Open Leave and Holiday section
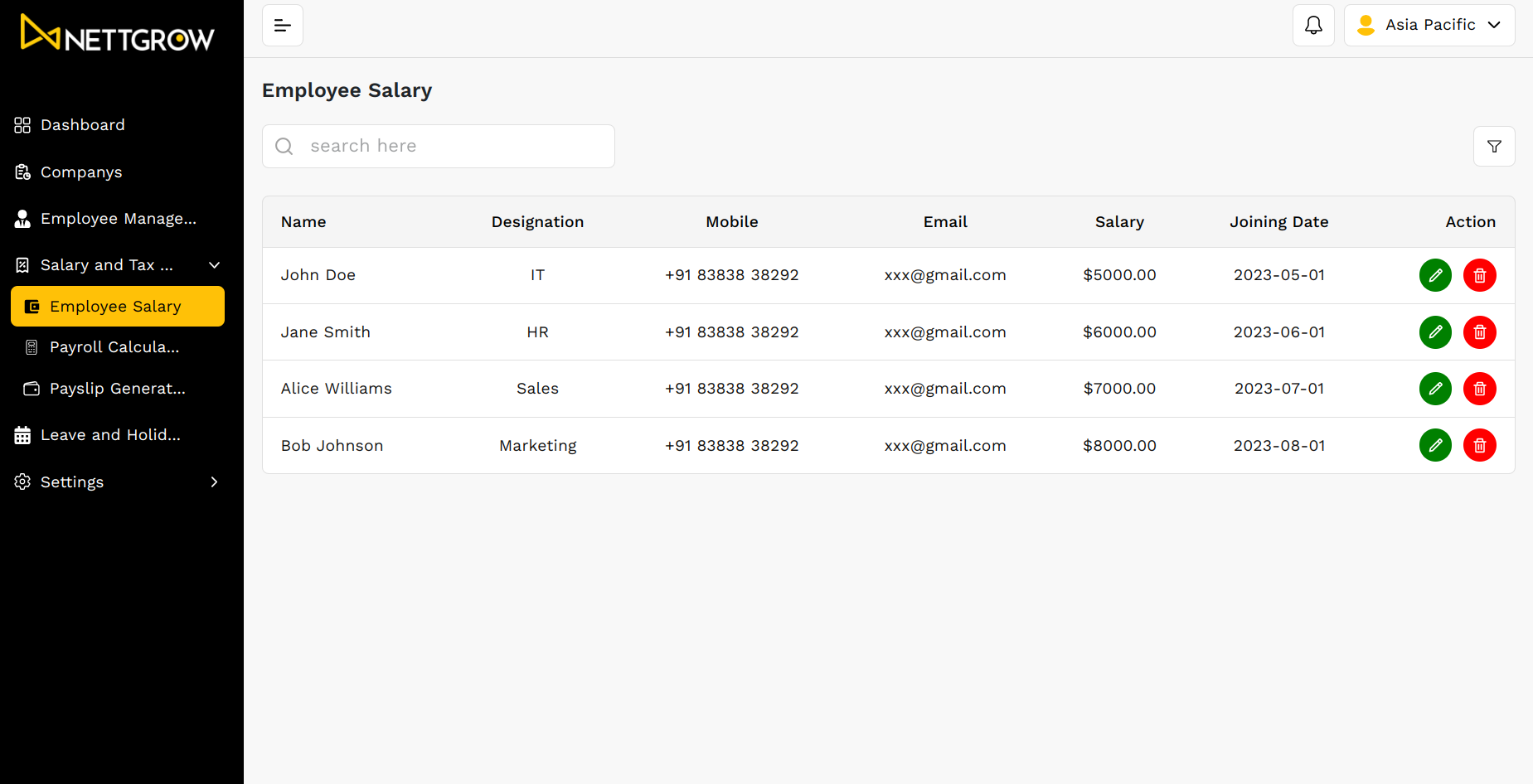Image resolution: width=1533 pixels, height=784 pixels. point(110,435)
